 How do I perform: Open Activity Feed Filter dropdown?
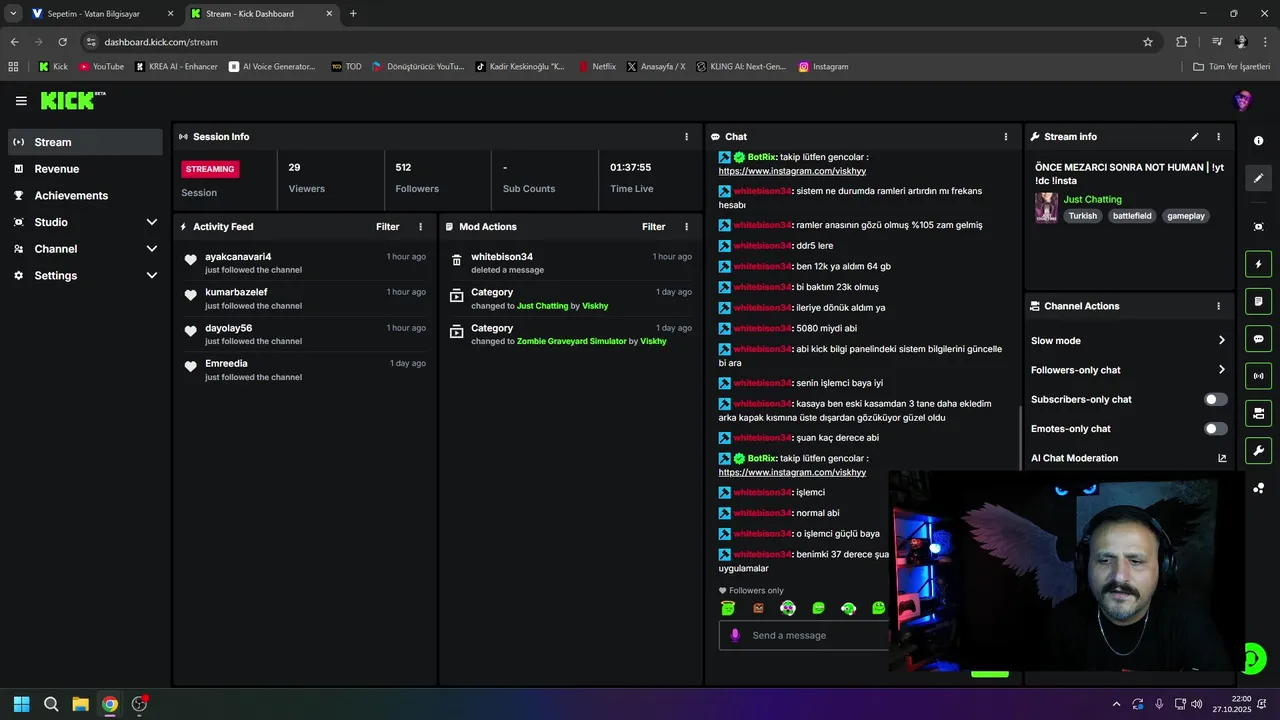pos(387,227)
